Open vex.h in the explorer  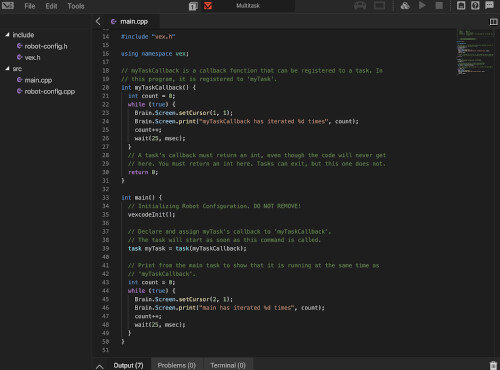pos(32,58)
